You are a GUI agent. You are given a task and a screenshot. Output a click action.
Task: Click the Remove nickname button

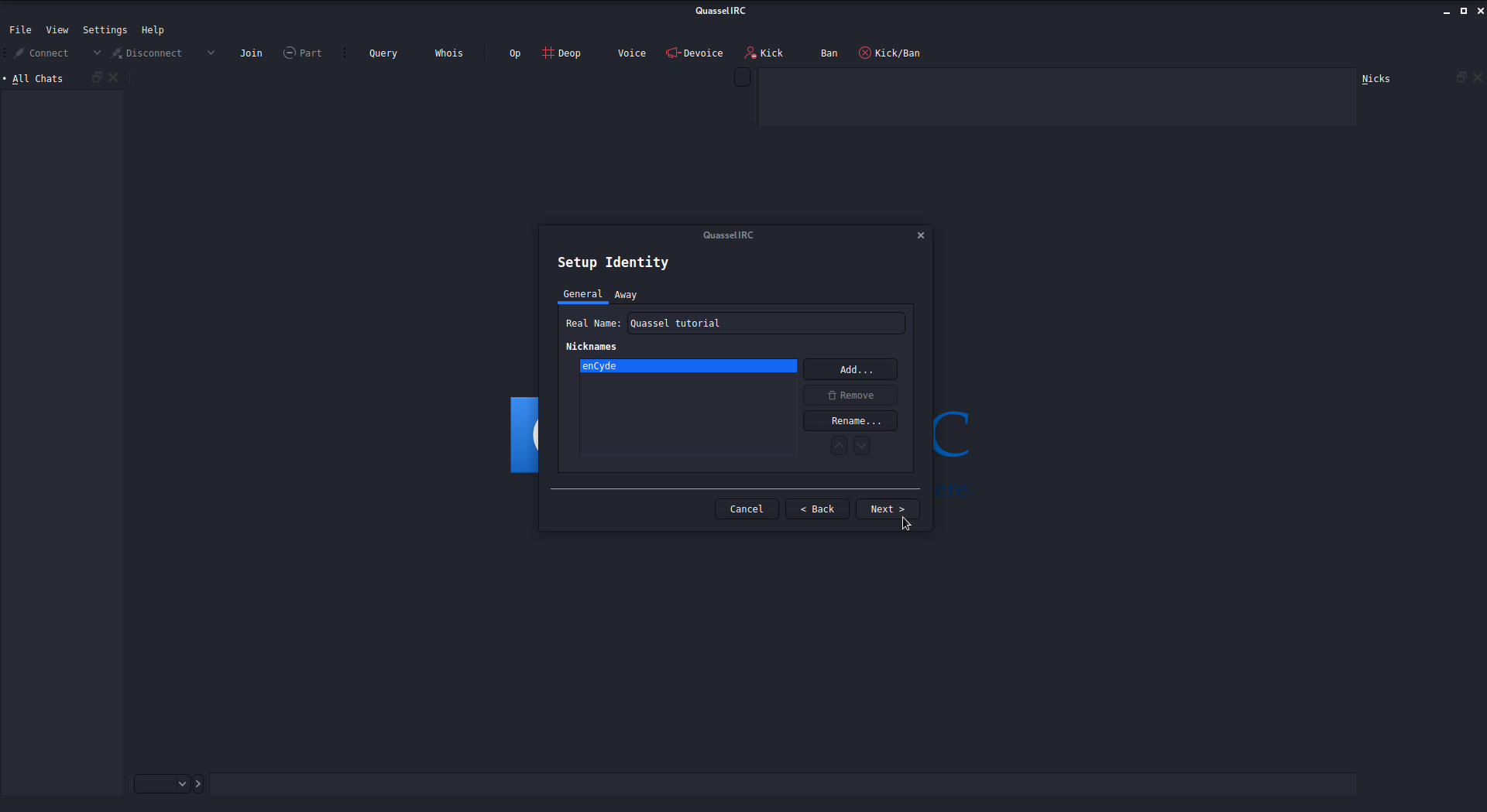tap(850, 396)
